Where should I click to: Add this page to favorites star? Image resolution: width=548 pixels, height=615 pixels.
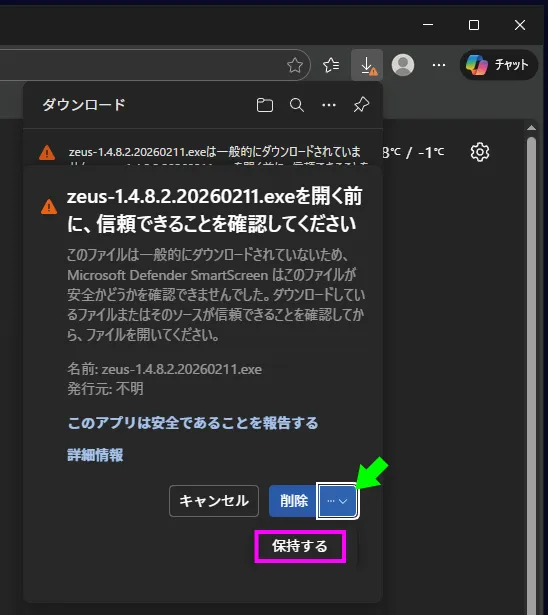point(295,65)
